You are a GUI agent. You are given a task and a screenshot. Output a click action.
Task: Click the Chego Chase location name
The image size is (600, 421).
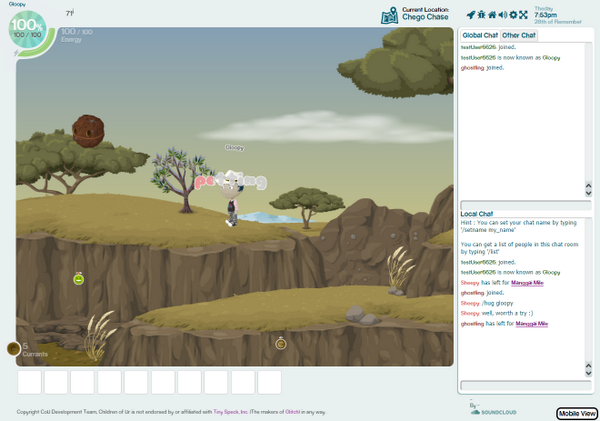tap(425, 17)
